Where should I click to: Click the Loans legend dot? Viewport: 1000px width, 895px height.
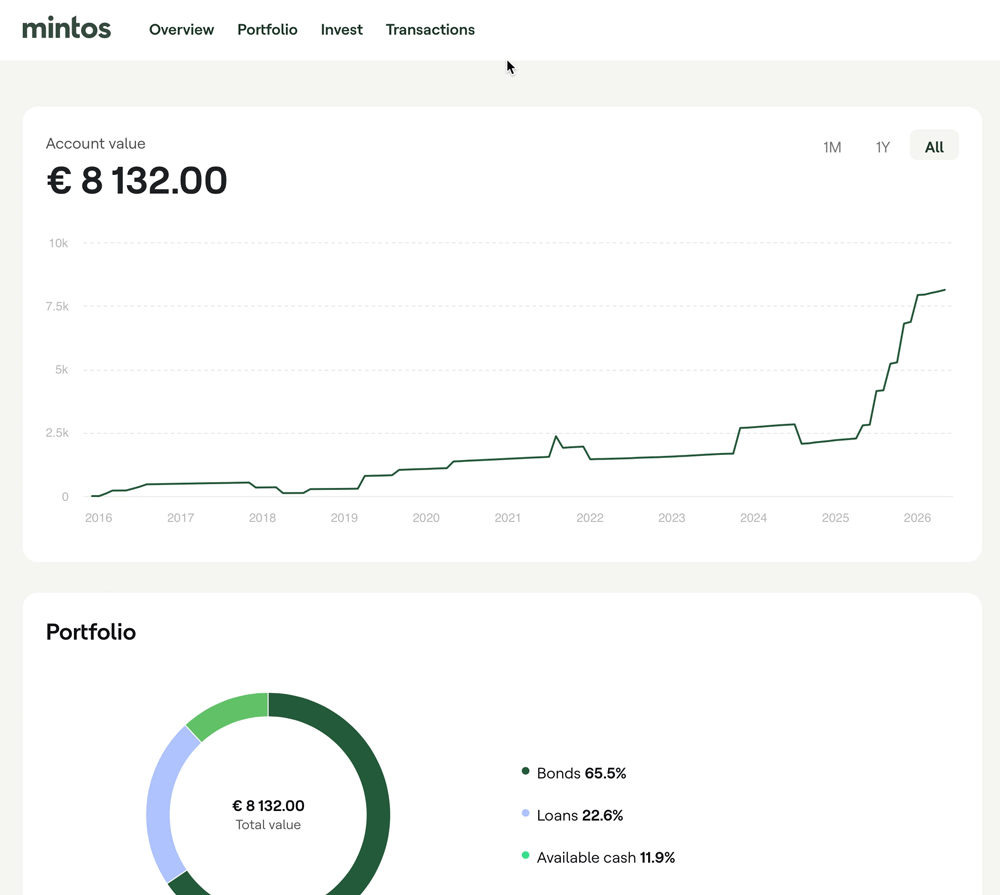point(526,813)
